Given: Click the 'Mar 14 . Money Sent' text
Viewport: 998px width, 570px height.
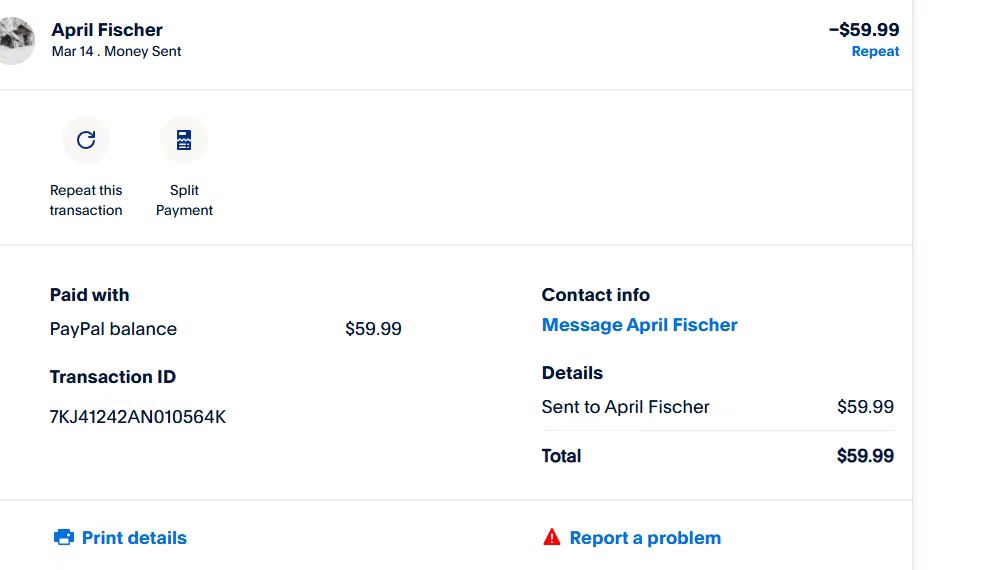Looking at the screenshot, I should 116,51.
